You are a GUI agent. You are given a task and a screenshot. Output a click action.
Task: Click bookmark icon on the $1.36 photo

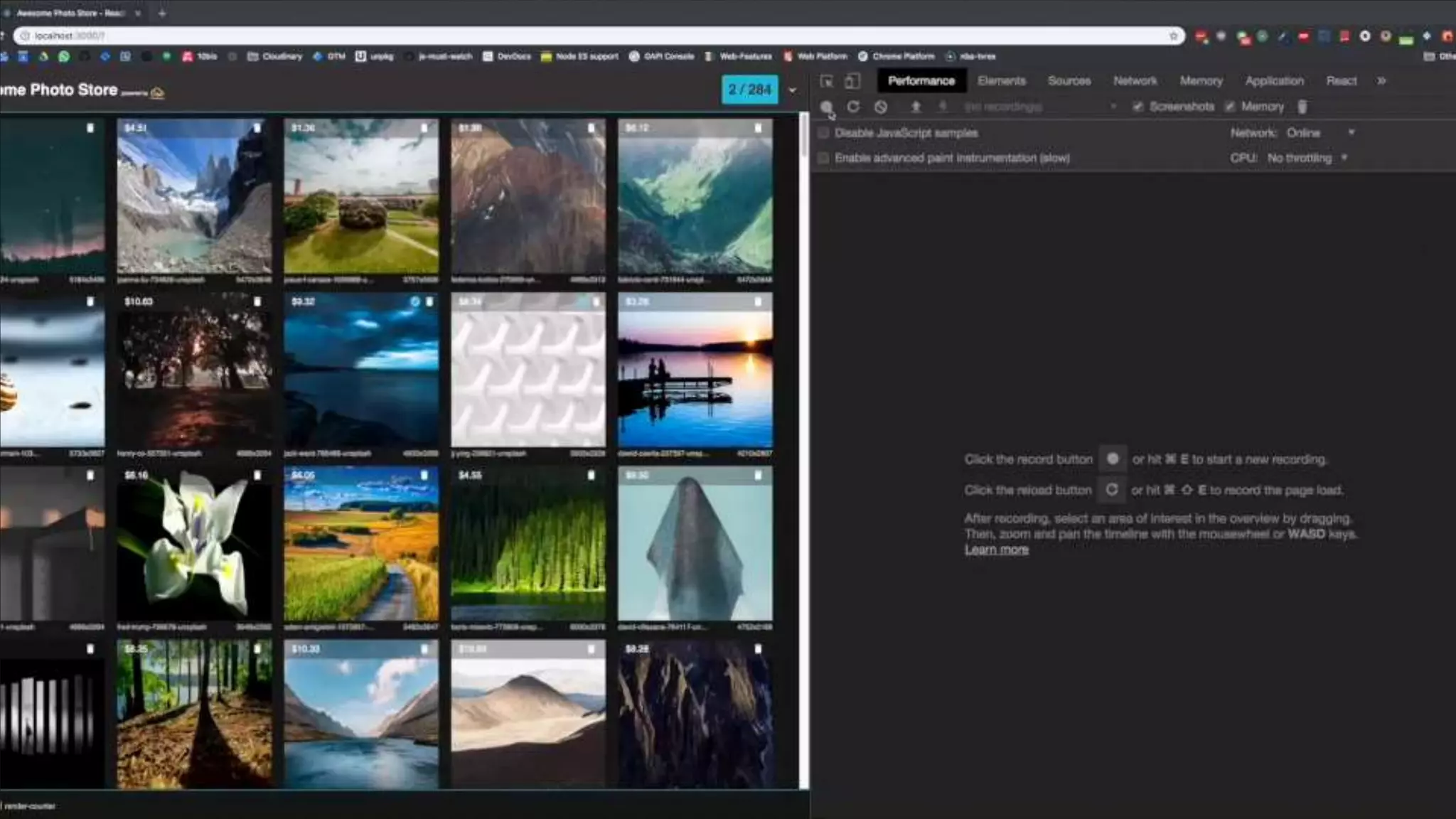click(424, 128)
